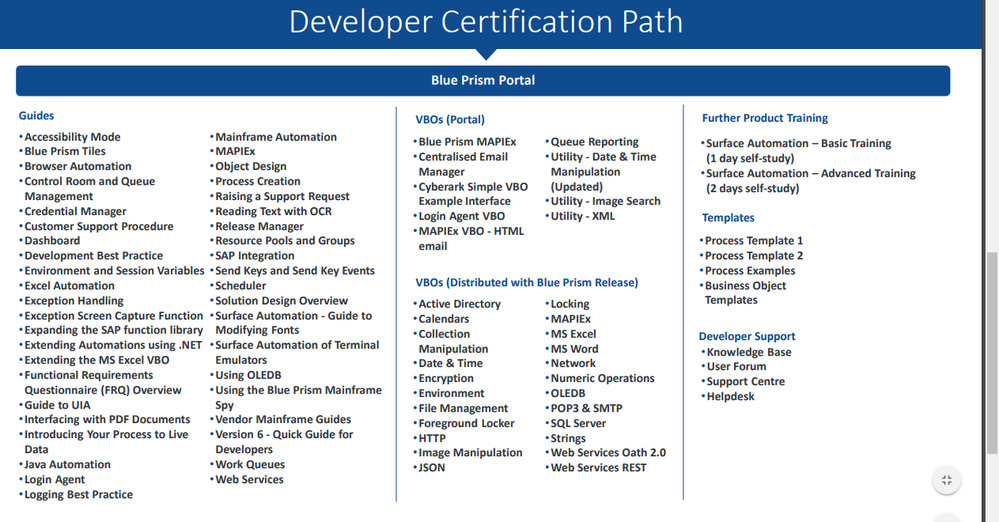Click SAP Integration guide
The height and width of the screenshot is (522, 999).
coord(255,256)
